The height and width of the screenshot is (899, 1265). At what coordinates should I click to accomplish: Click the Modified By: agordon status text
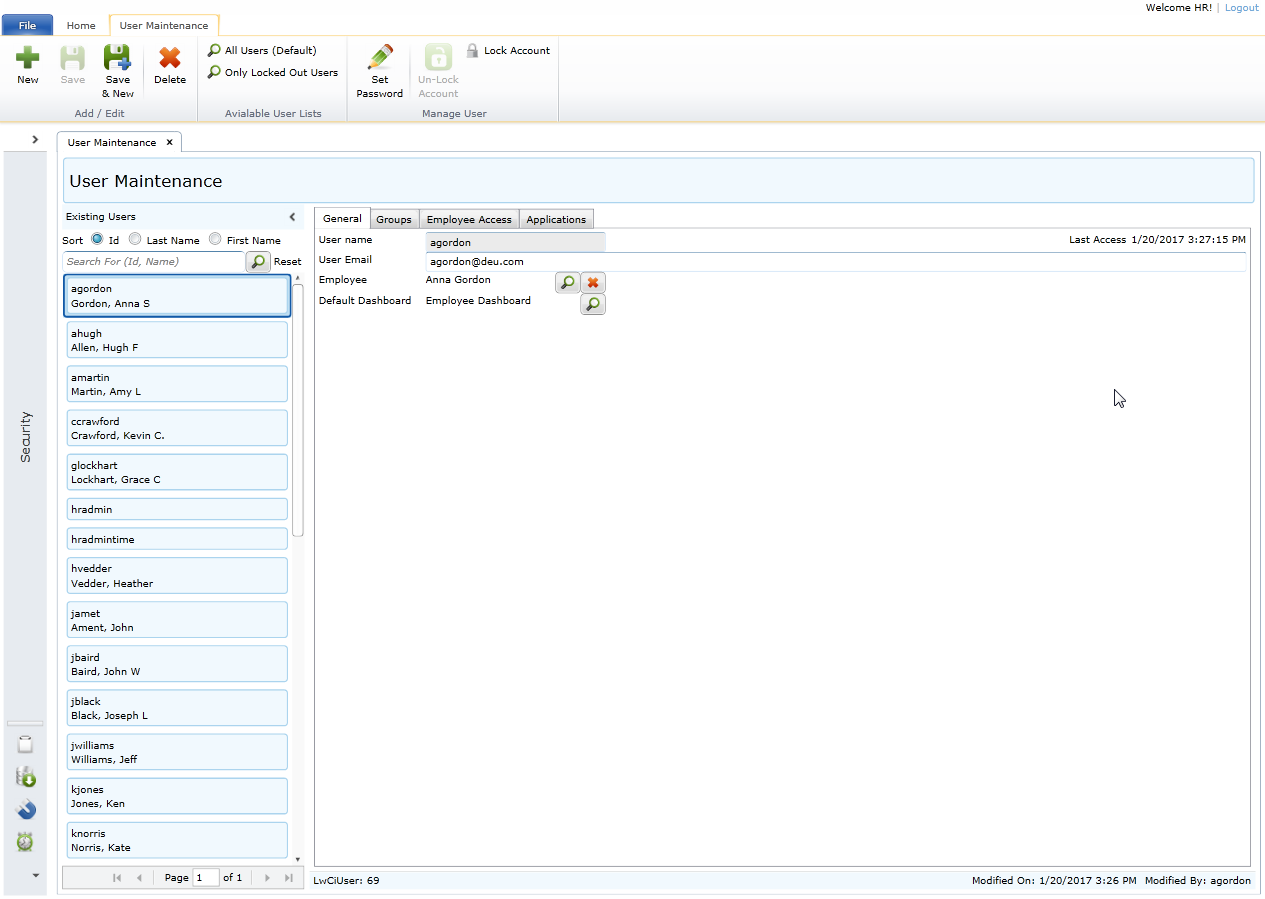point(1197,881)
